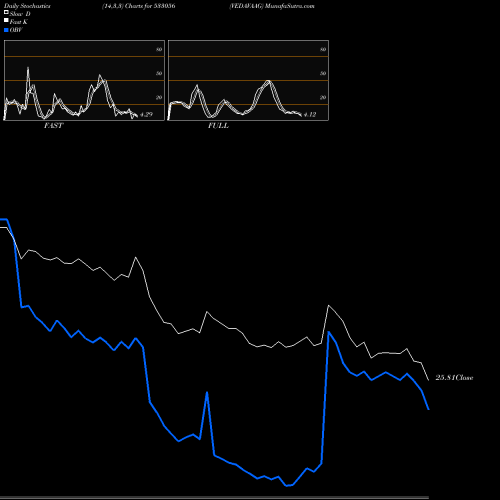Viewport: 500px width, 500px height.
Task: Click the 50 level label in FAST chart
Action: coord(159,73)
